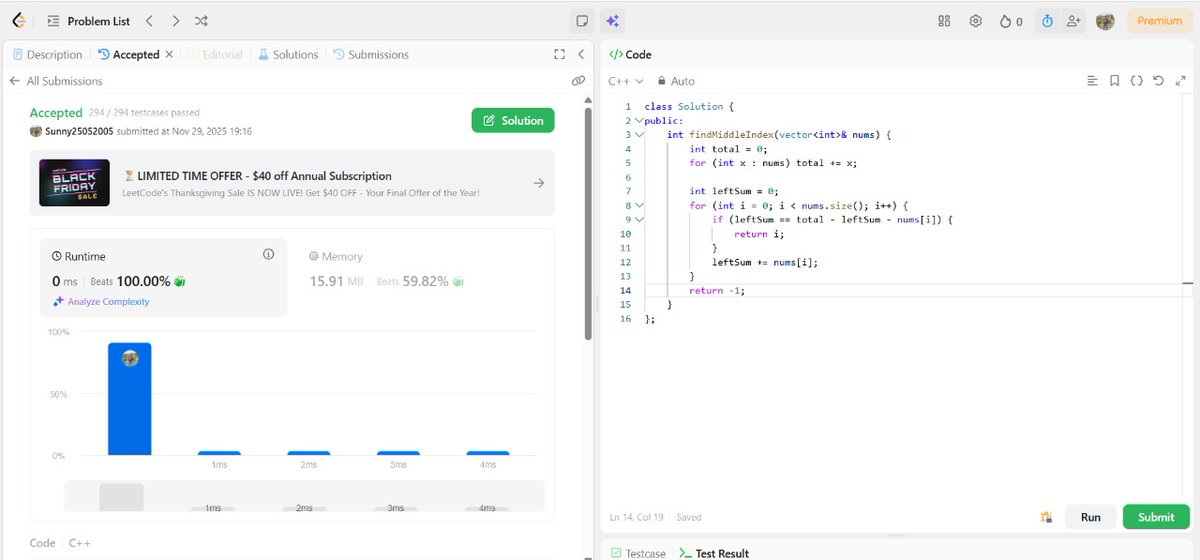Click the tallest 0ms runtime bar

[130, 399]
